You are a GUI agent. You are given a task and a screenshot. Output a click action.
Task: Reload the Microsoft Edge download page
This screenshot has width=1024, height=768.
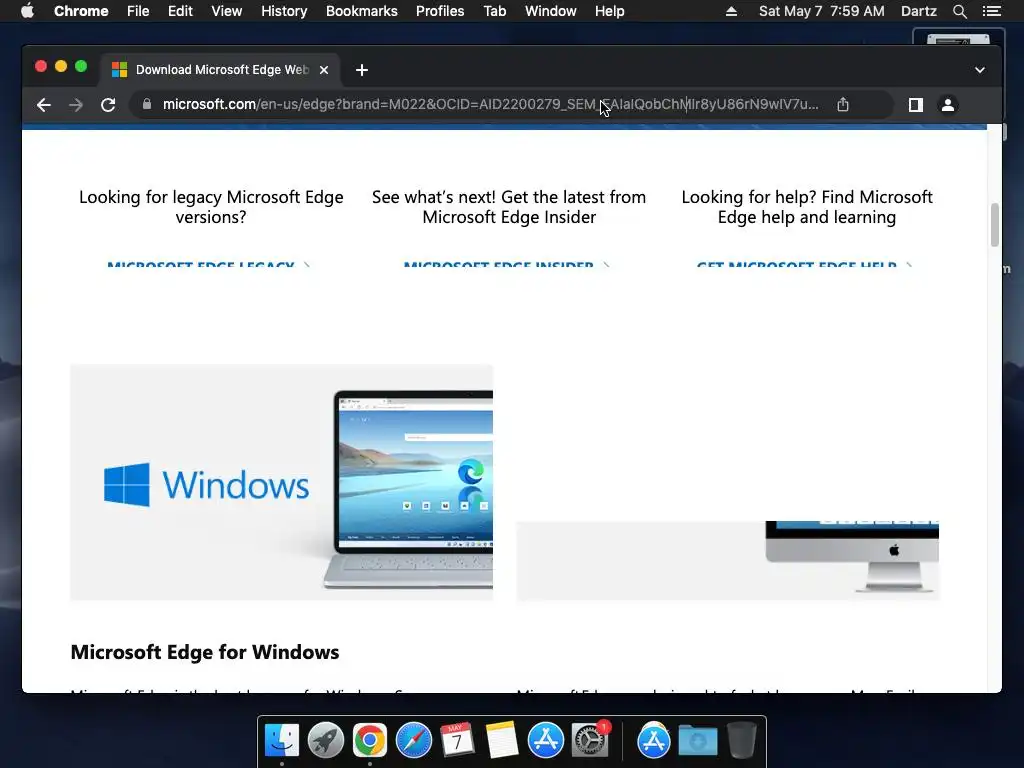click(108, 104)
